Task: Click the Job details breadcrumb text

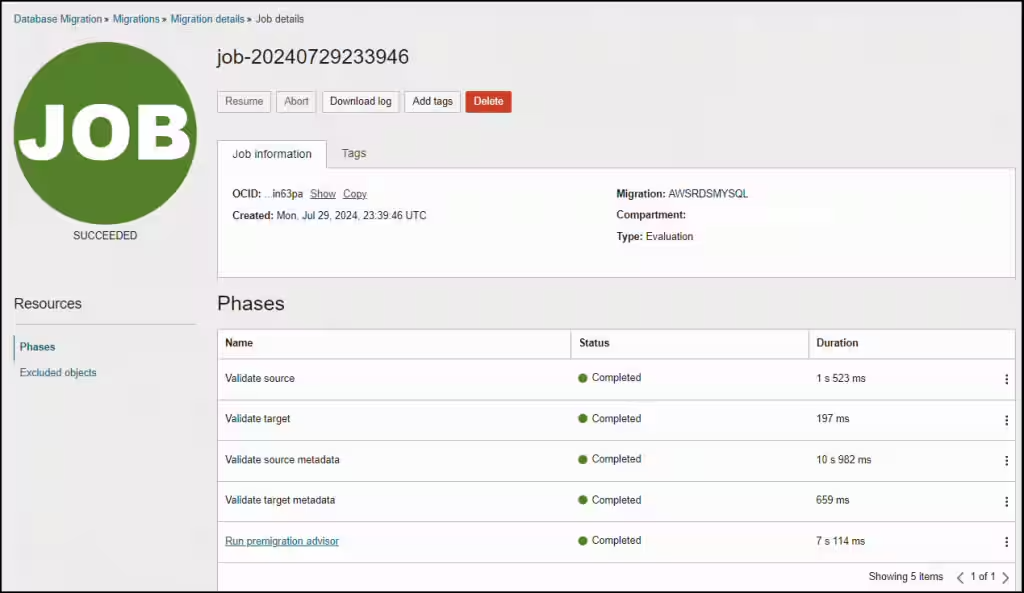Action: (280, 19)
